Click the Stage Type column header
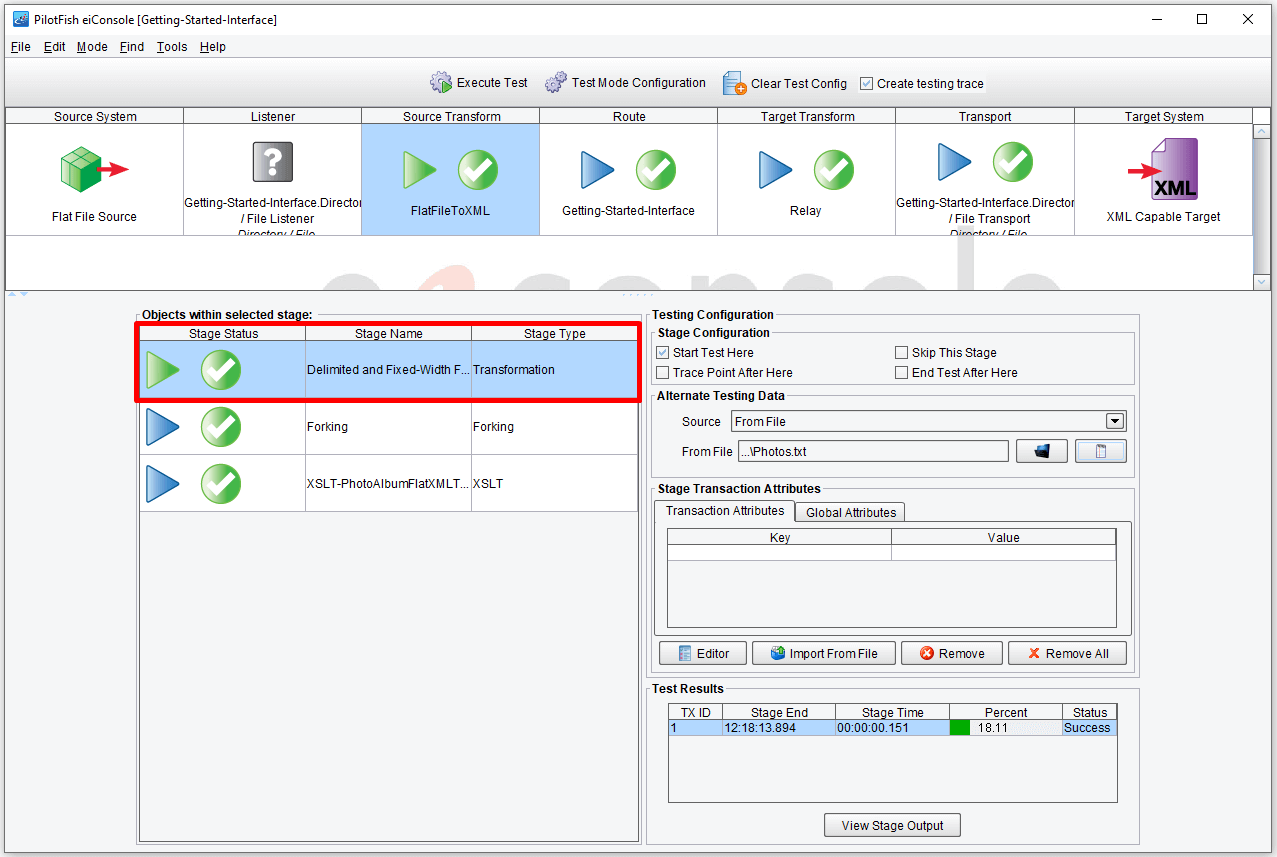The width and height of the screenshot is (1277, 857). pyautogui.click(x=555, y=334)
